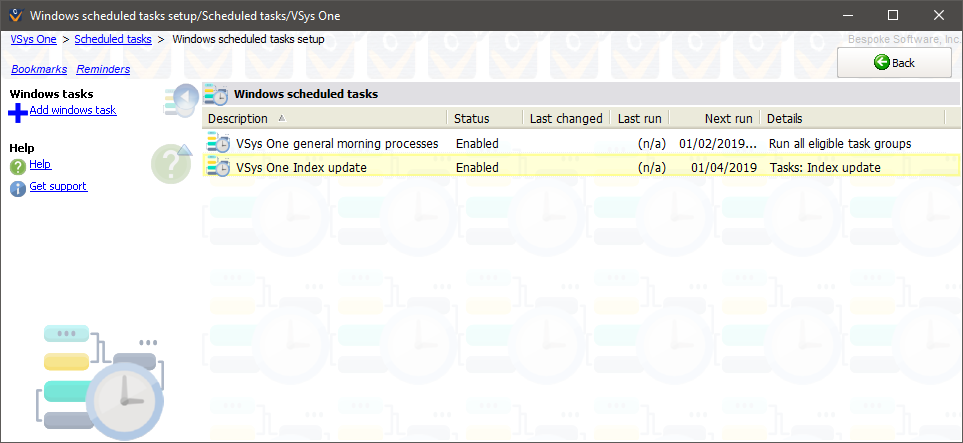The image size is (963, 443).
Task: Go to VSys One breadcrumb link
Action: point(33,39)
